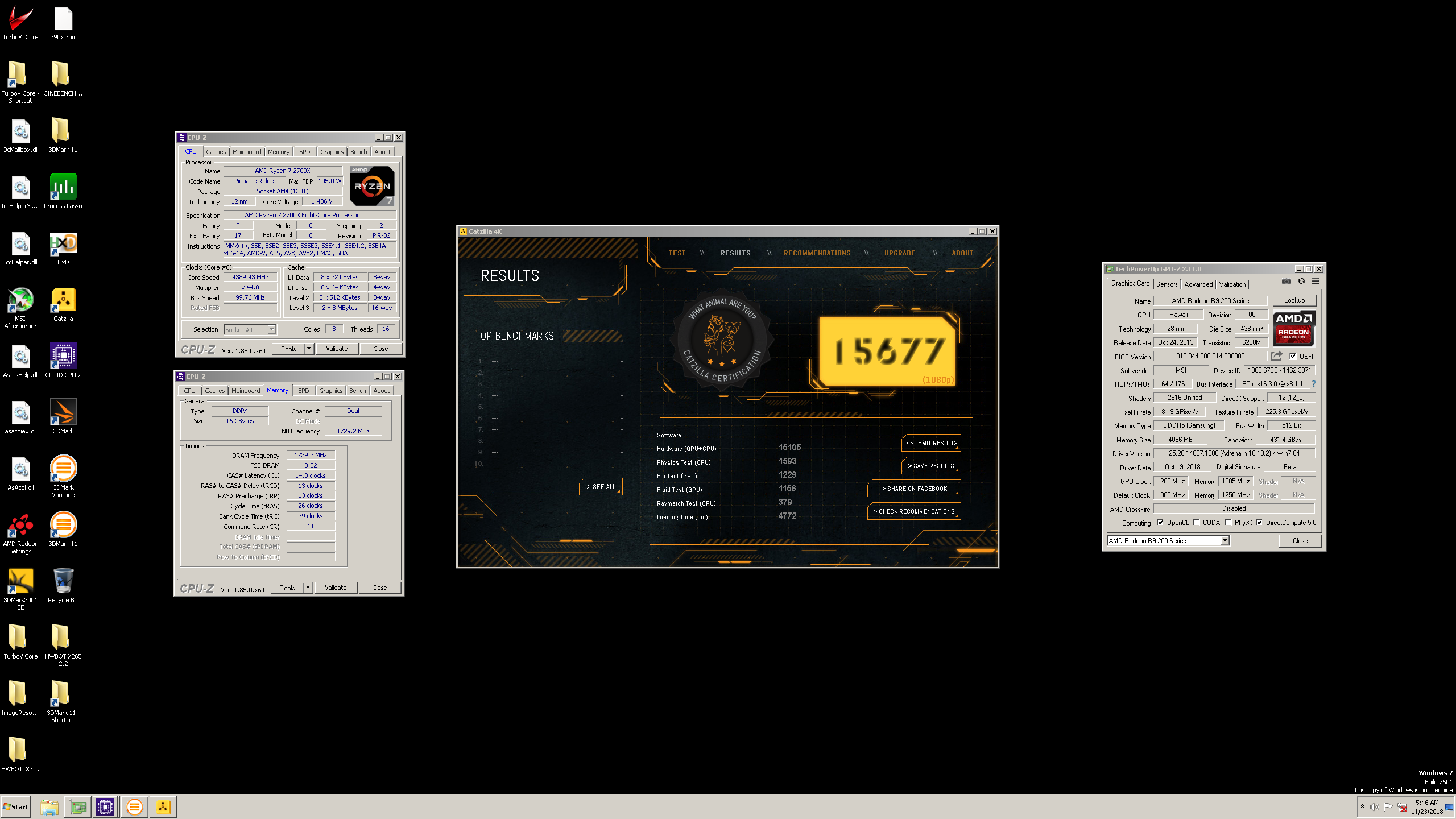Click the Start button
Viewport: 1456px width, 819px height.
tap(15, 806)
